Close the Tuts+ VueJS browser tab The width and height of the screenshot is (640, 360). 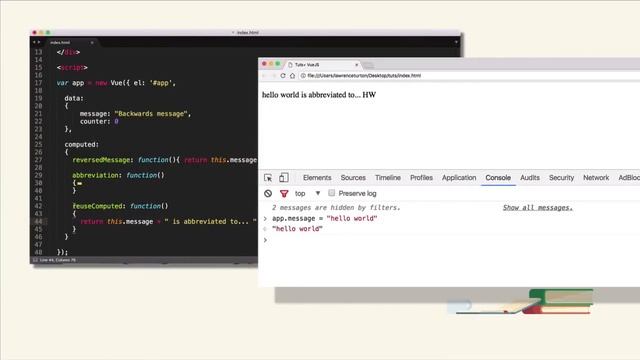coord(356,64)
